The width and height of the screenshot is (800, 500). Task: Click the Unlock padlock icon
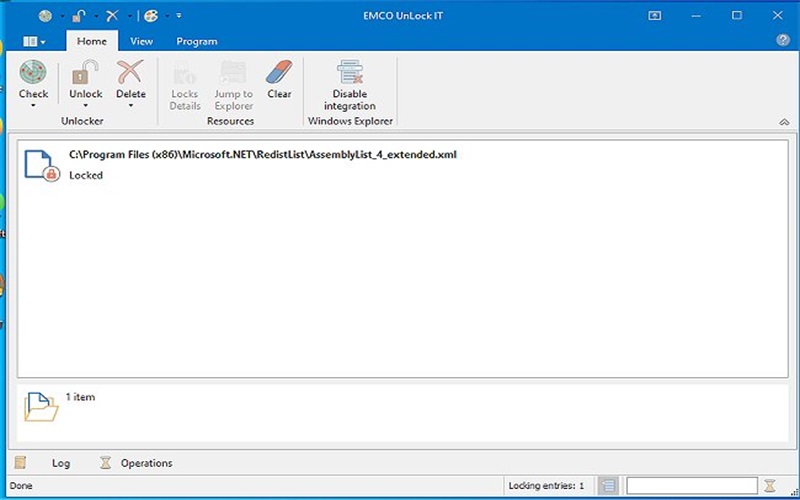click(x=85, y=72)
